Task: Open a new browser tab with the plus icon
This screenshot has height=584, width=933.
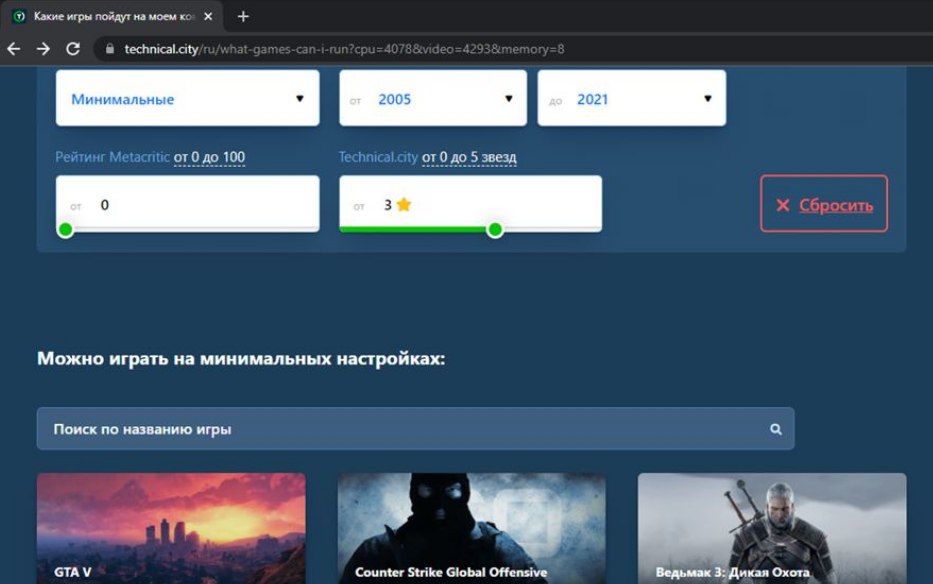Action: (243, 17)
